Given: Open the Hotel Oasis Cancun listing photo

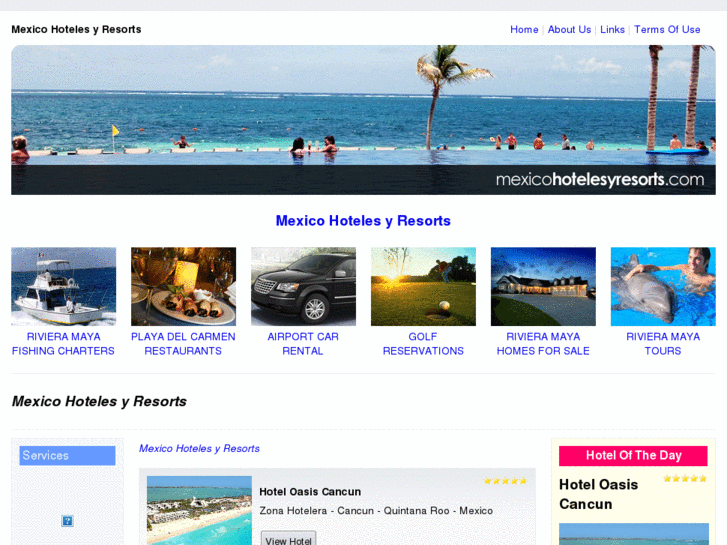Looking at the screenshot, I should pos(199,510).
